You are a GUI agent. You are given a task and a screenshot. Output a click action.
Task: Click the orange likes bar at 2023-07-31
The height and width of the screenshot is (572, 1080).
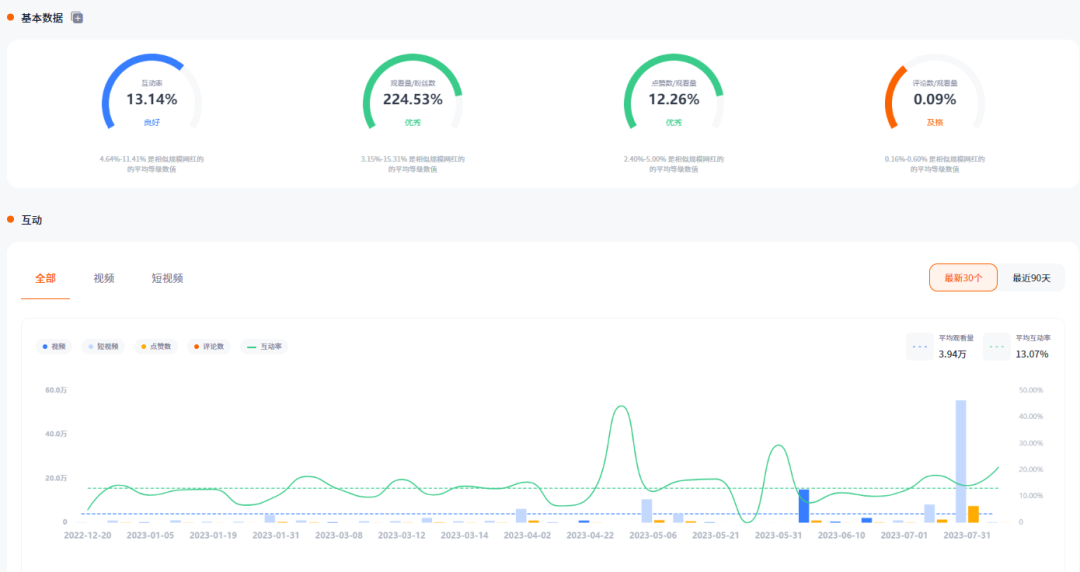coord(973,514)
